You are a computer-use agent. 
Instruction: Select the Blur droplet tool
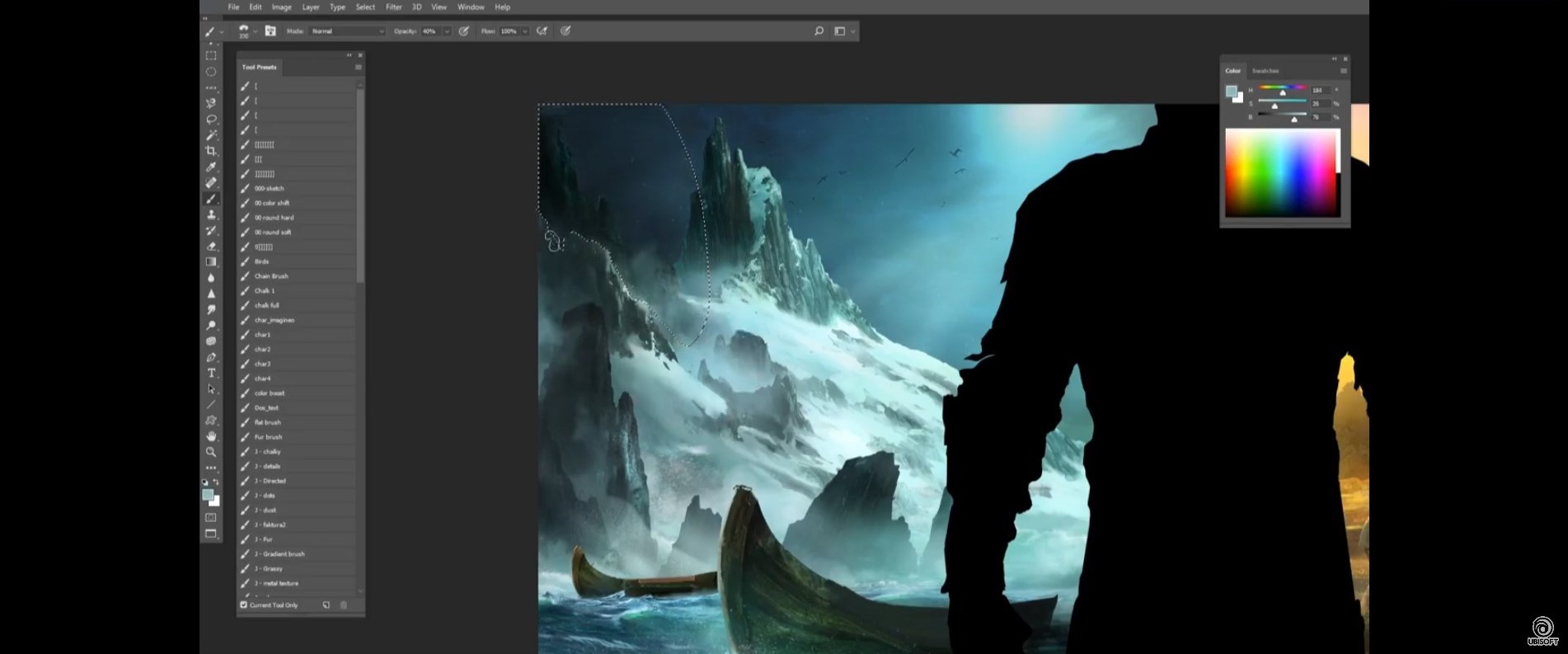211,278
